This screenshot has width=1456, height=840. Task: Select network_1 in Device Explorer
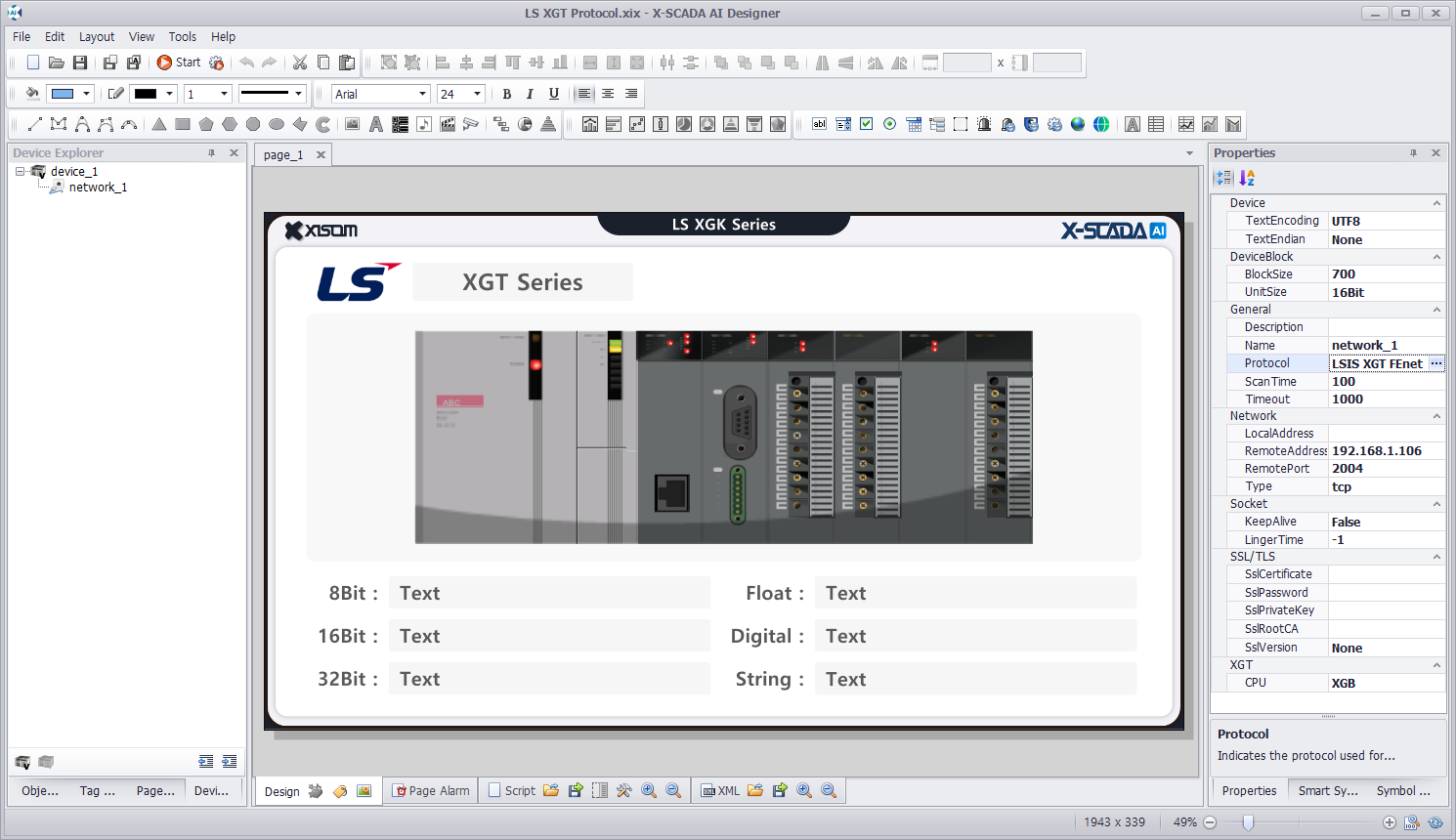tap(98, 188)
